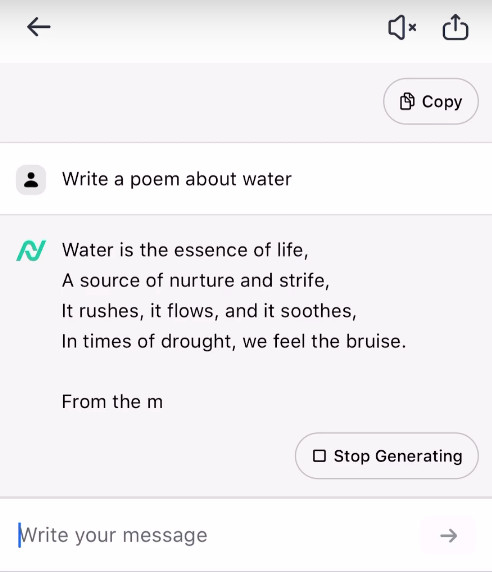492x572 pixels.
Task: Select the prompt 'Write a poem about water'
Action: click(x=177, y=179)
